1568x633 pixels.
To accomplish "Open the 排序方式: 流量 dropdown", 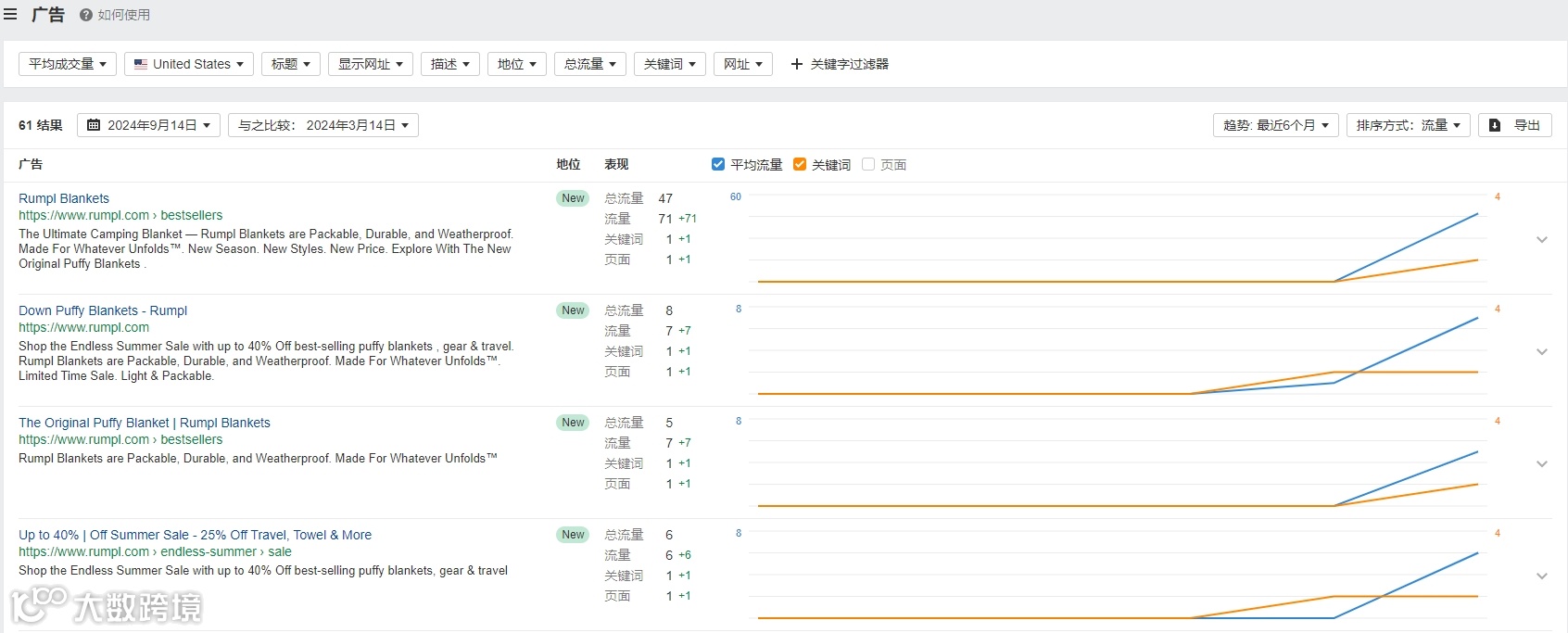I will click(x=1409, y=125).
